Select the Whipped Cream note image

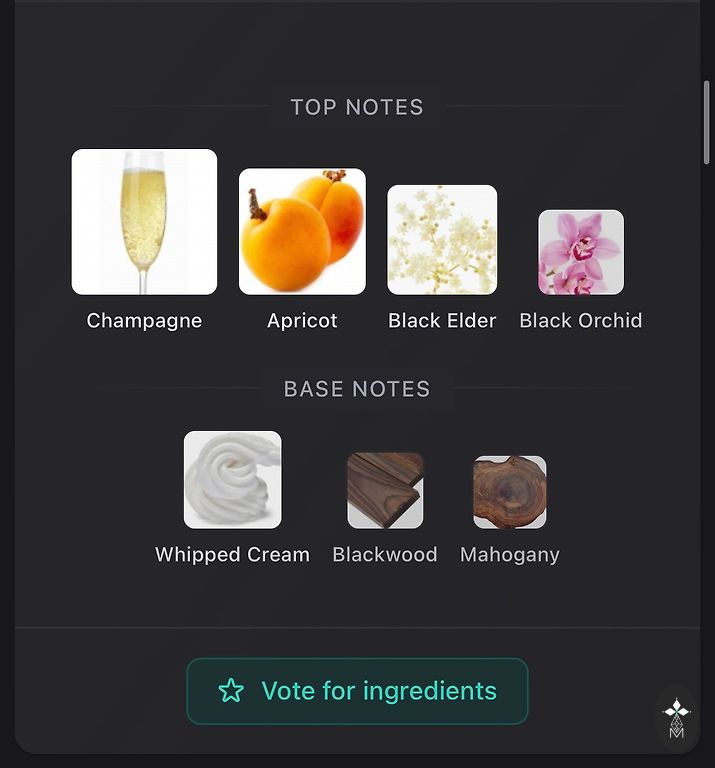(233, 480)
